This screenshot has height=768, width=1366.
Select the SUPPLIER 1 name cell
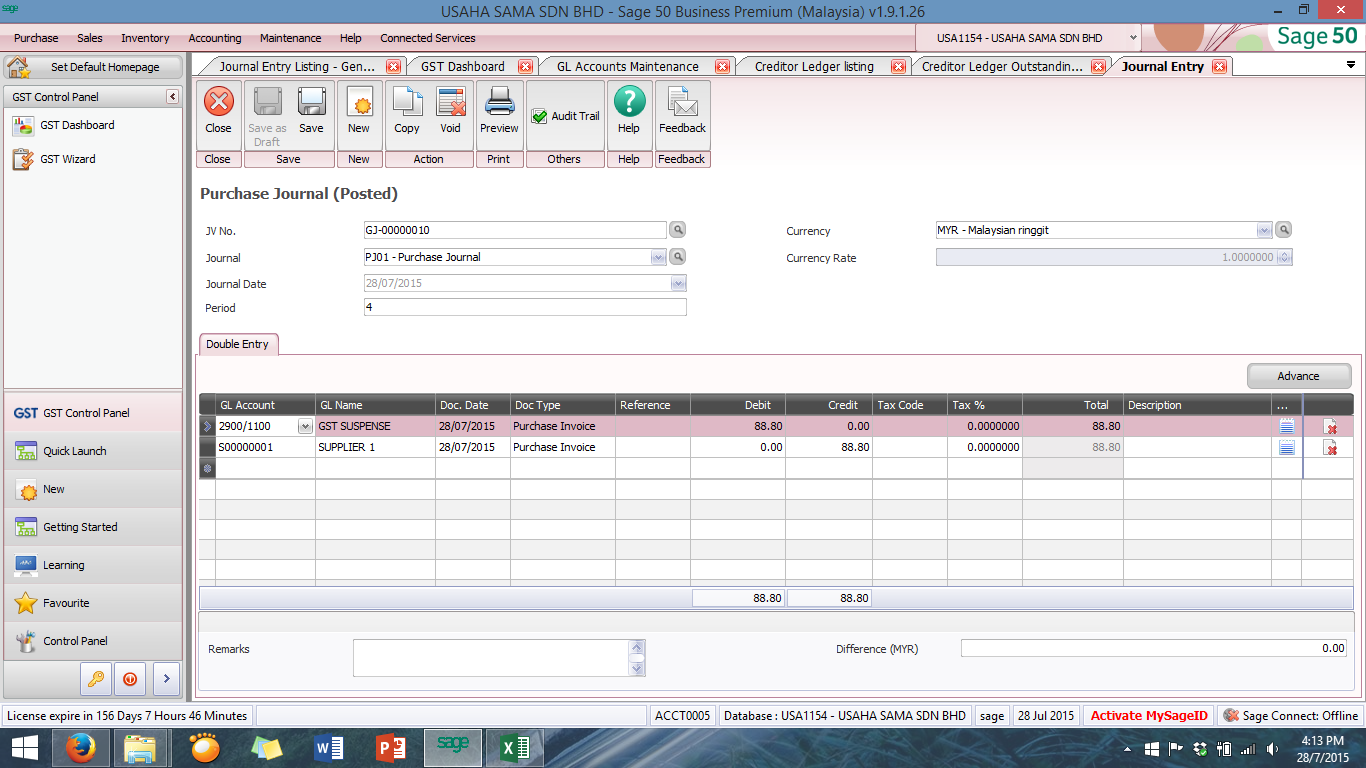[x=375, y=448]
